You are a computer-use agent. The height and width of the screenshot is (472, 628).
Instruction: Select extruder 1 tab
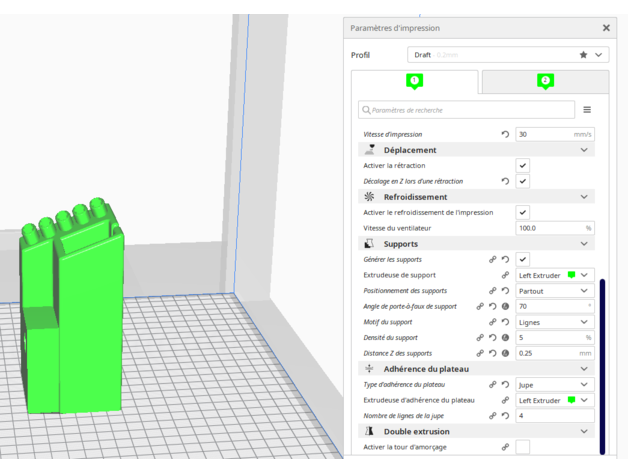point(414,81)
